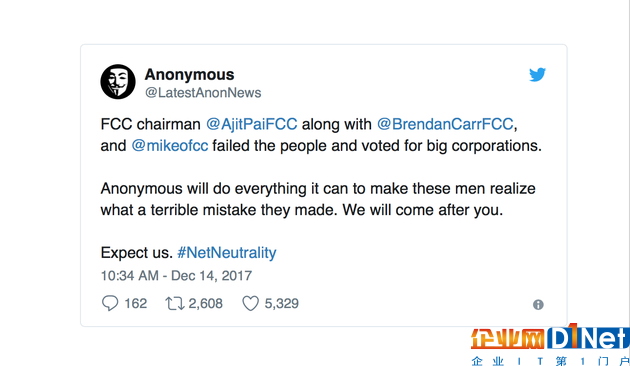630x366 pixels.
Task: Click the 'We will come after you' sentence
Action: tap(423, 210)
